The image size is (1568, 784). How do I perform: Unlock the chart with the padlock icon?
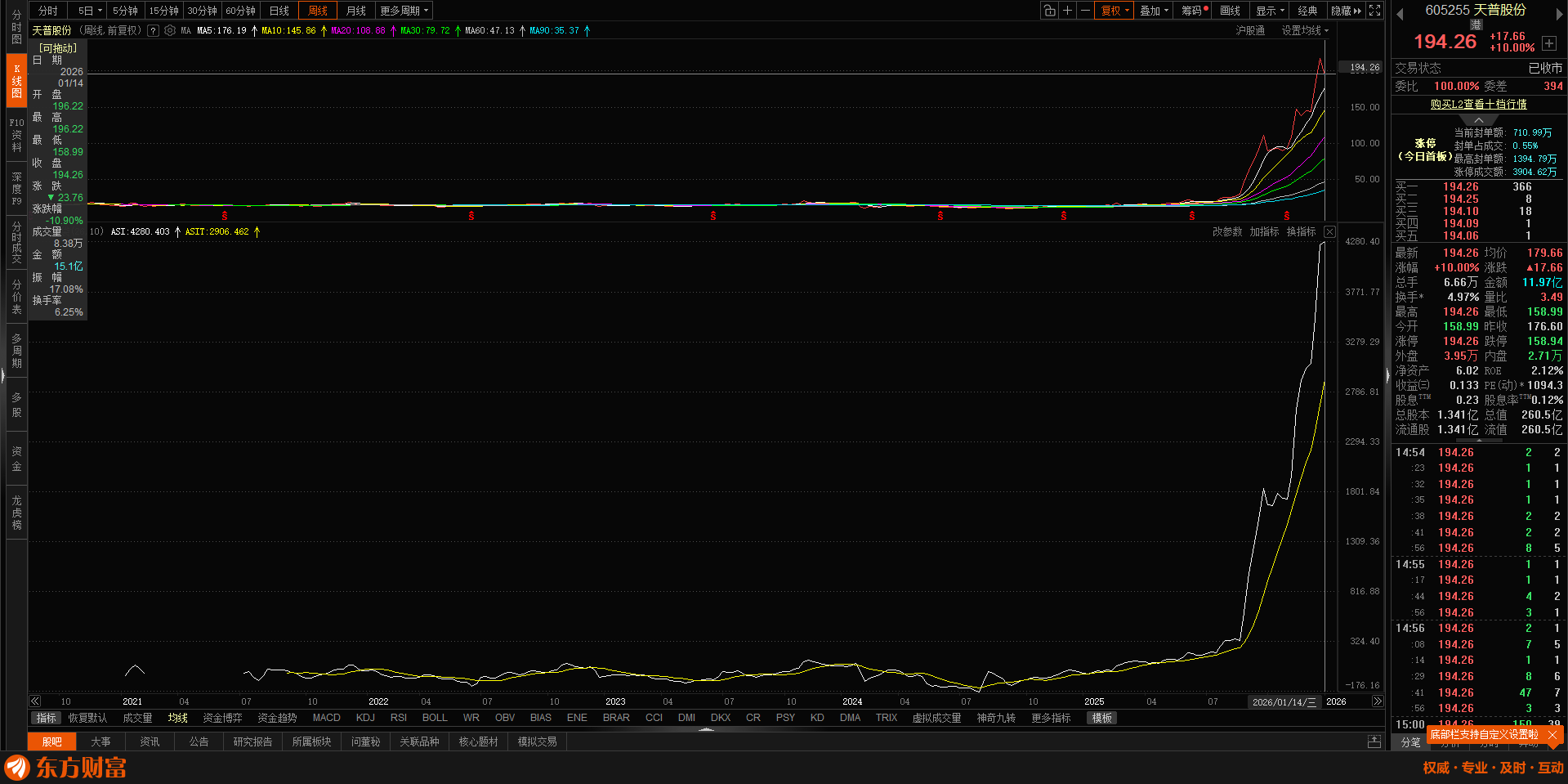coord(1049,11)
